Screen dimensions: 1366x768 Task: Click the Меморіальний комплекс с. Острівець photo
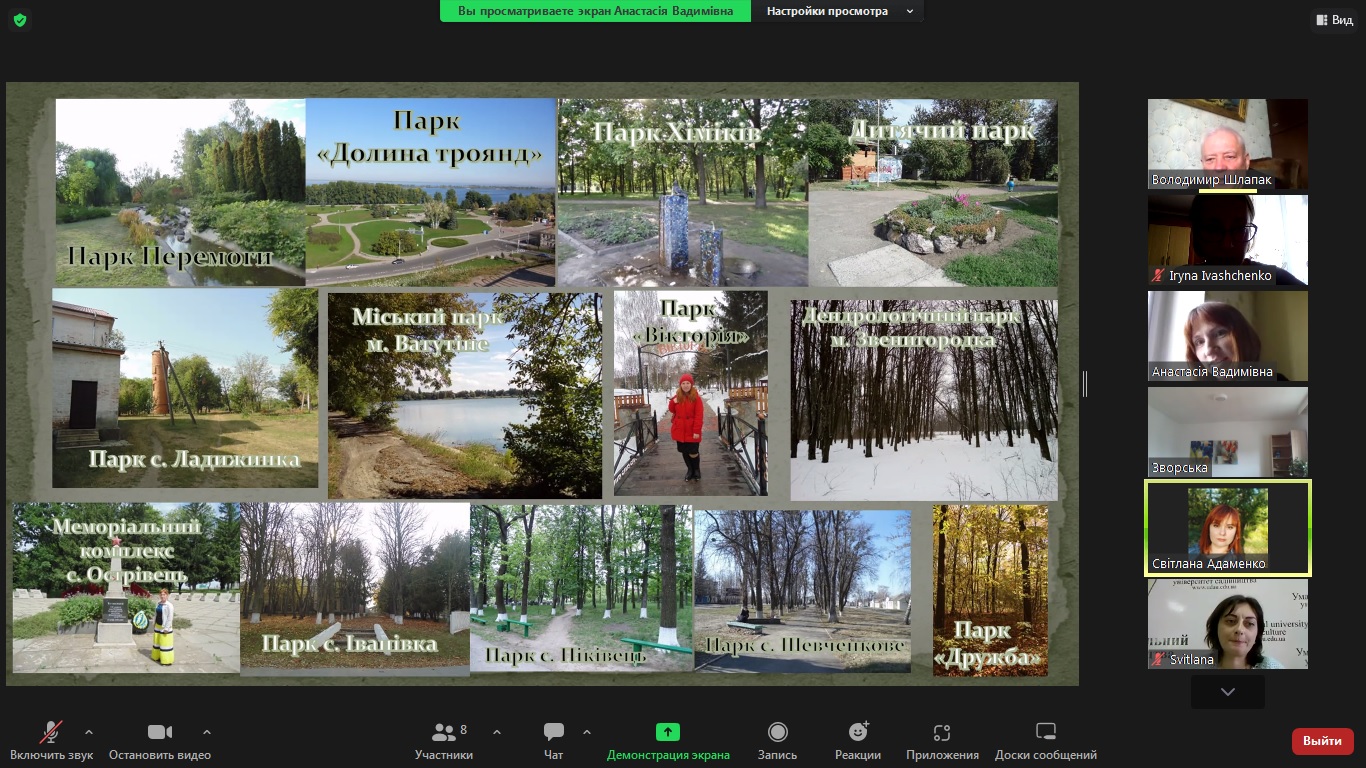coord(126,587)
